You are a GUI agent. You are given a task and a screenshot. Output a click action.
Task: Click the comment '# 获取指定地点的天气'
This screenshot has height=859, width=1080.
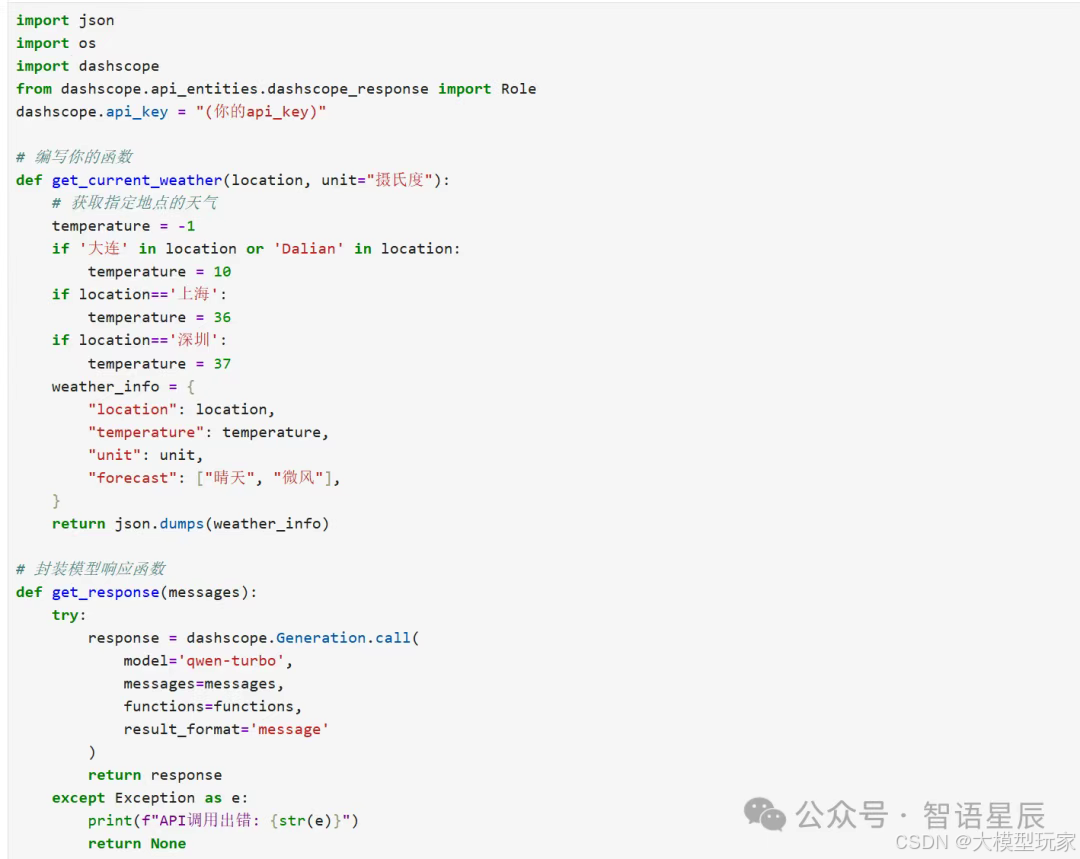[135, 203]
